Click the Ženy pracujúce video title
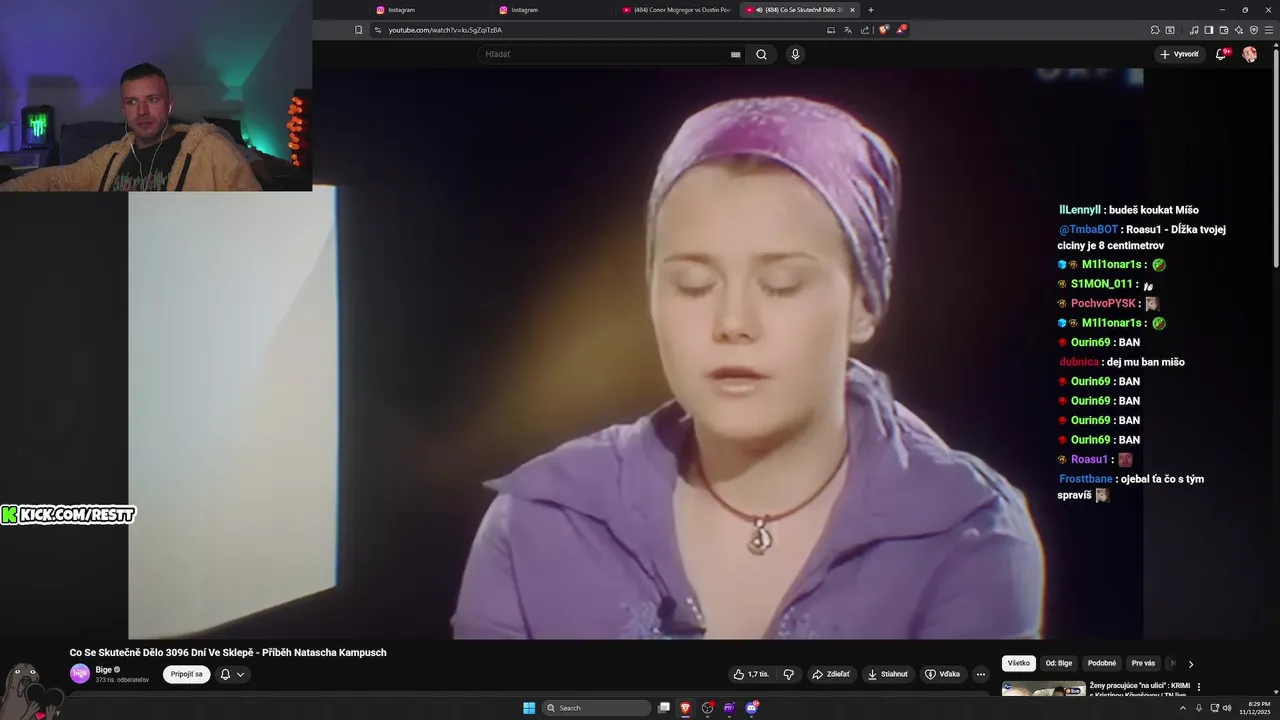Image resolution: width=1280 pixels, height=720 pixels. click(x=1139, y=689)
